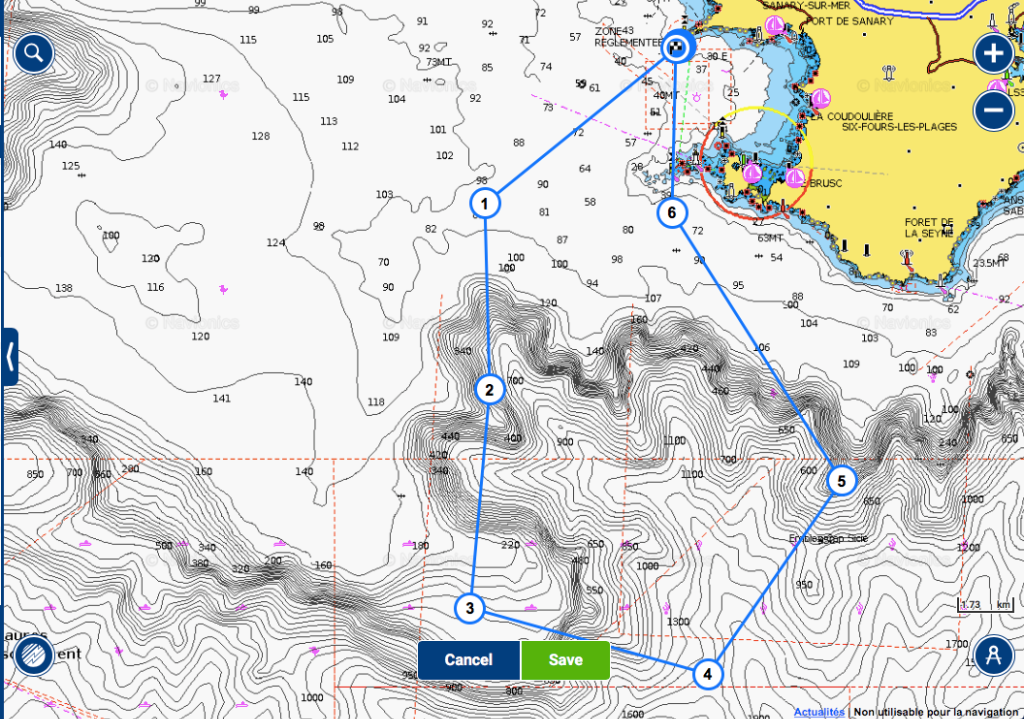Expand the left side panel handle

10,356
